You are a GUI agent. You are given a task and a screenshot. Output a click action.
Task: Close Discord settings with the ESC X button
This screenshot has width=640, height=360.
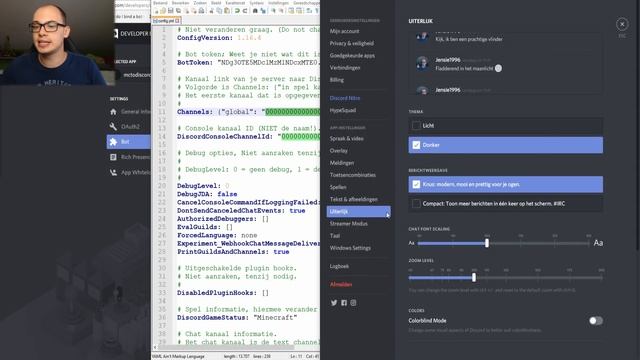(622, 24)
